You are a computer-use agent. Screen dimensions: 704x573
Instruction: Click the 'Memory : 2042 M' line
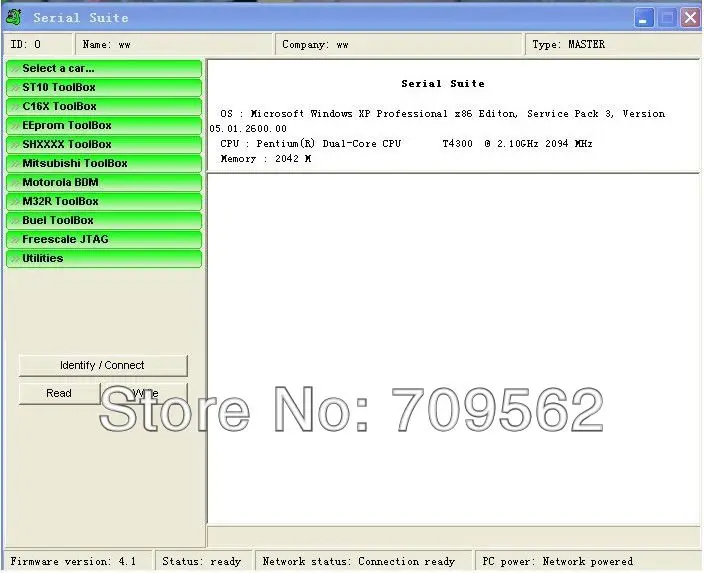[266, 159]
